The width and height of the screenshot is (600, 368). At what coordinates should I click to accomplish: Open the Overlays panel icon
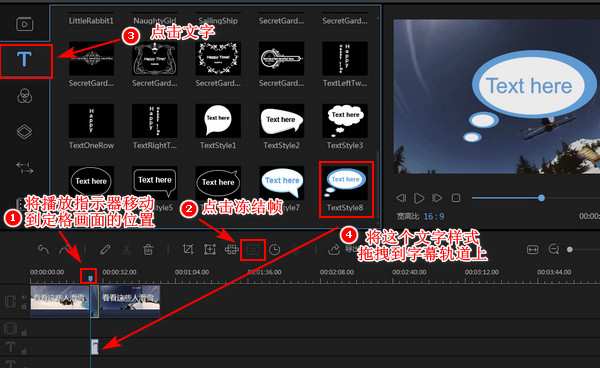click(24, 132)
